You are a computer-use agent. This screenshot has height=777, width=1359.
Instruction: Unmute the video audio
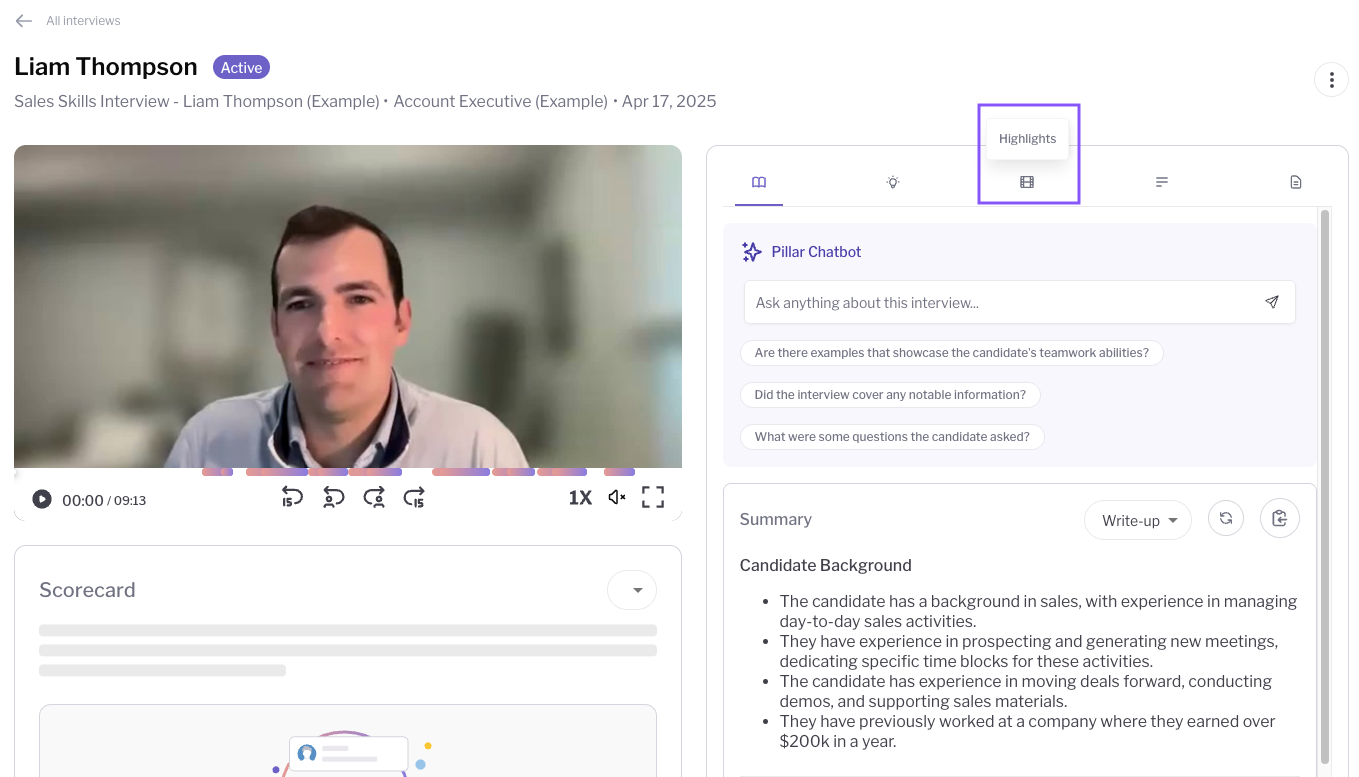click(x=617, y=497)
